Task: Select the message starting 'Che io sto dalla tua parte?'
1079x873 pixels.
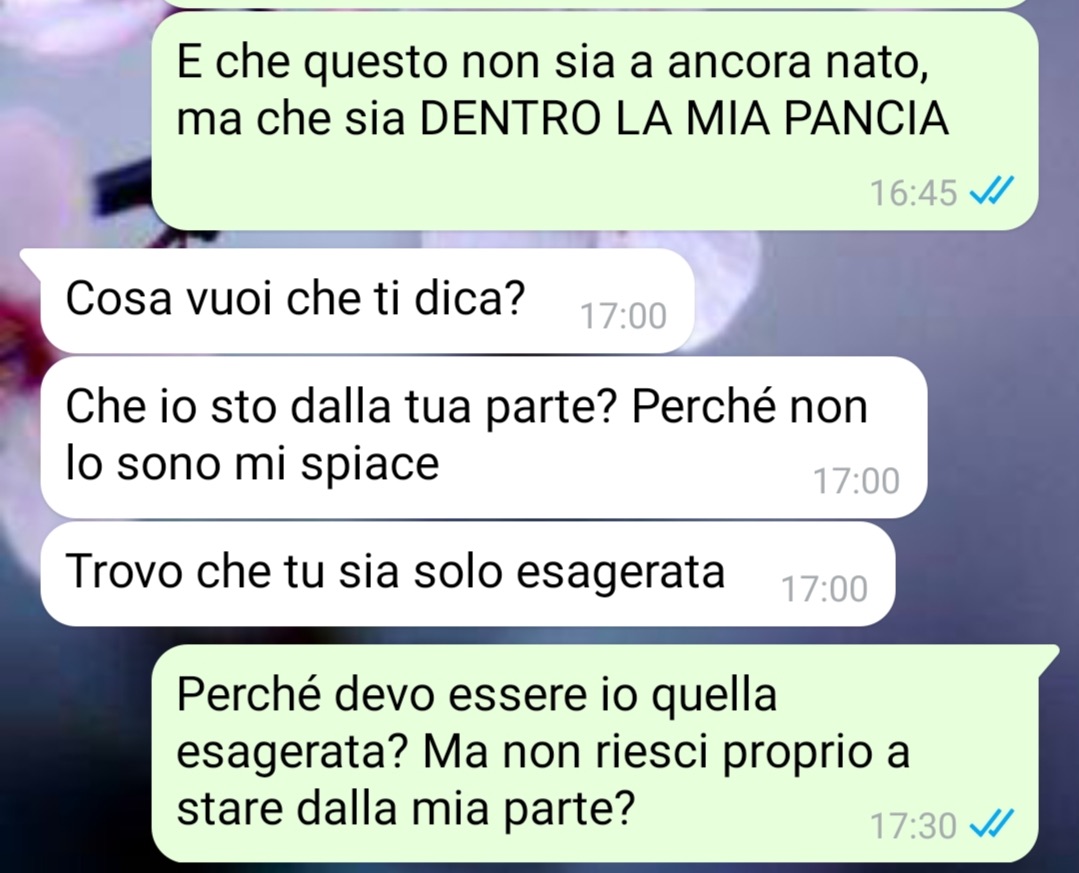Action: pyautogui.click(x=483, y=437)
